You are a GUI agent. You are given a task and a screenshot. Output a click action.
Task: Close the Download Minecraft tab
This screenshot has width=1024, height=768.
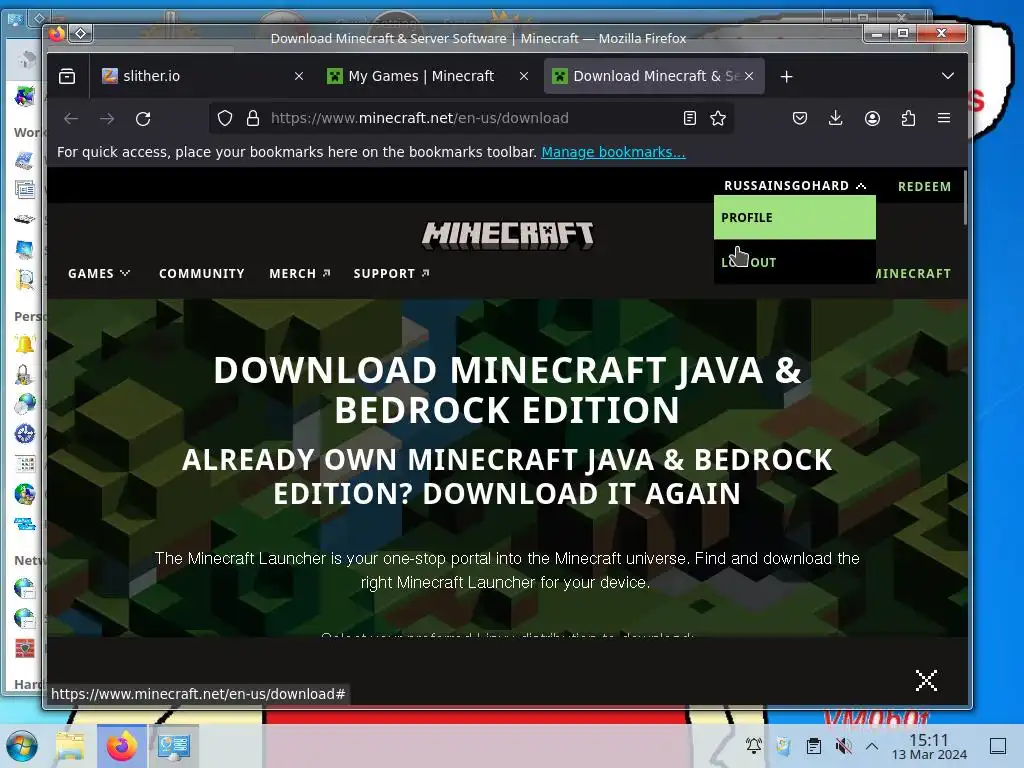point(749,76)
